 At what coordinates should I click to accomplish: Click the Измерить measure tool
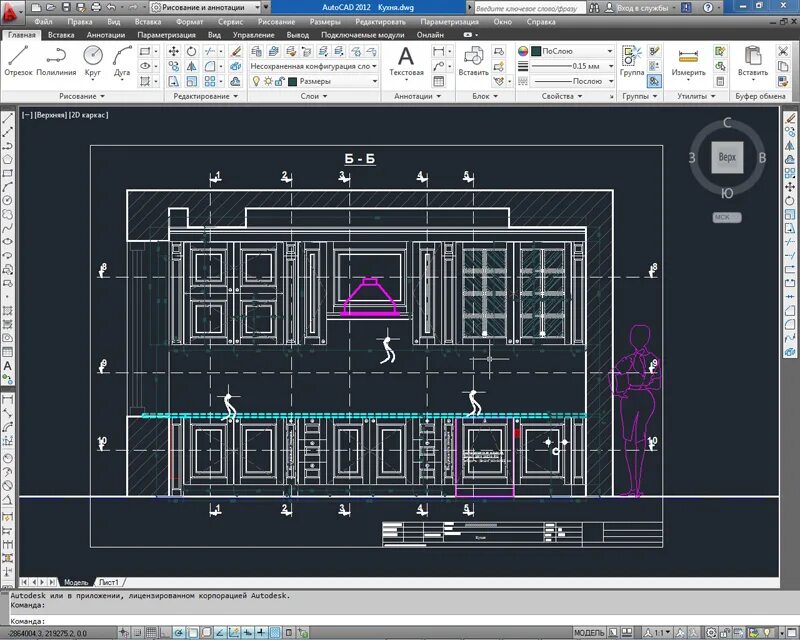(688, 62)
